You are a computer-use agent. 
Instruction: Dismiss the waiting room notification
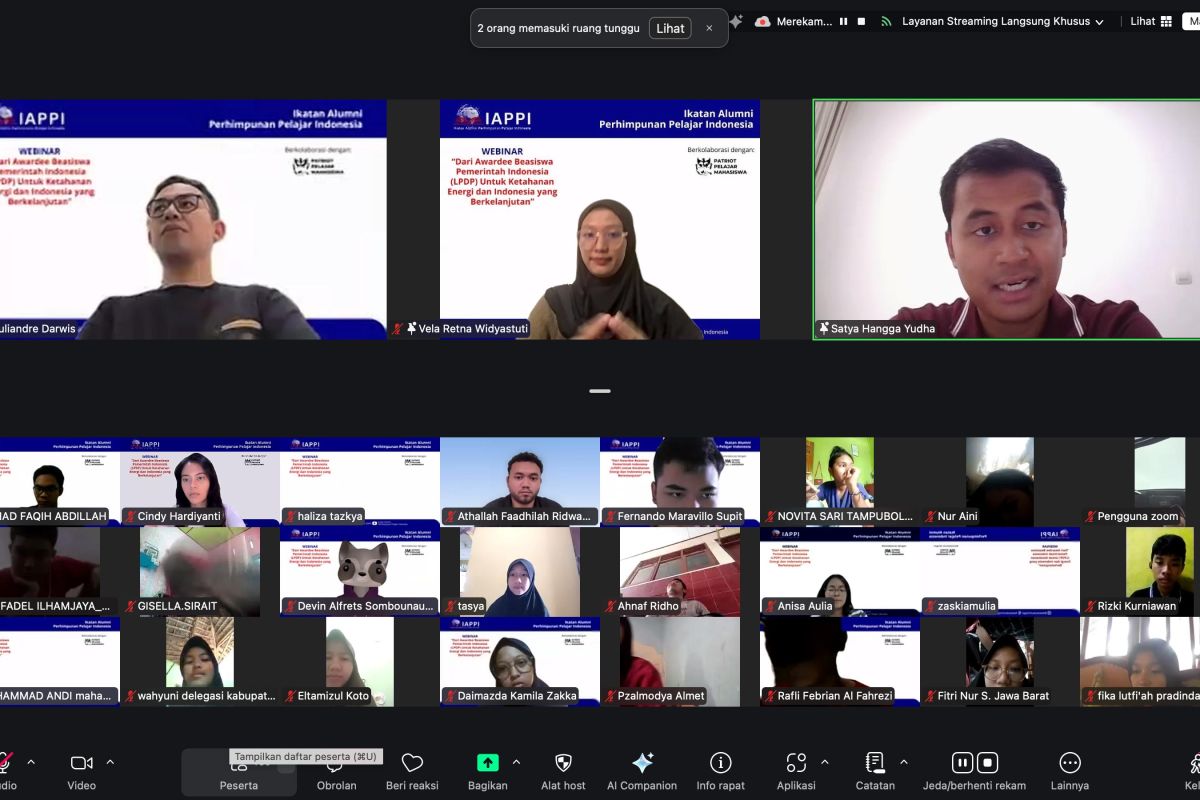click(x=709, y=28)
